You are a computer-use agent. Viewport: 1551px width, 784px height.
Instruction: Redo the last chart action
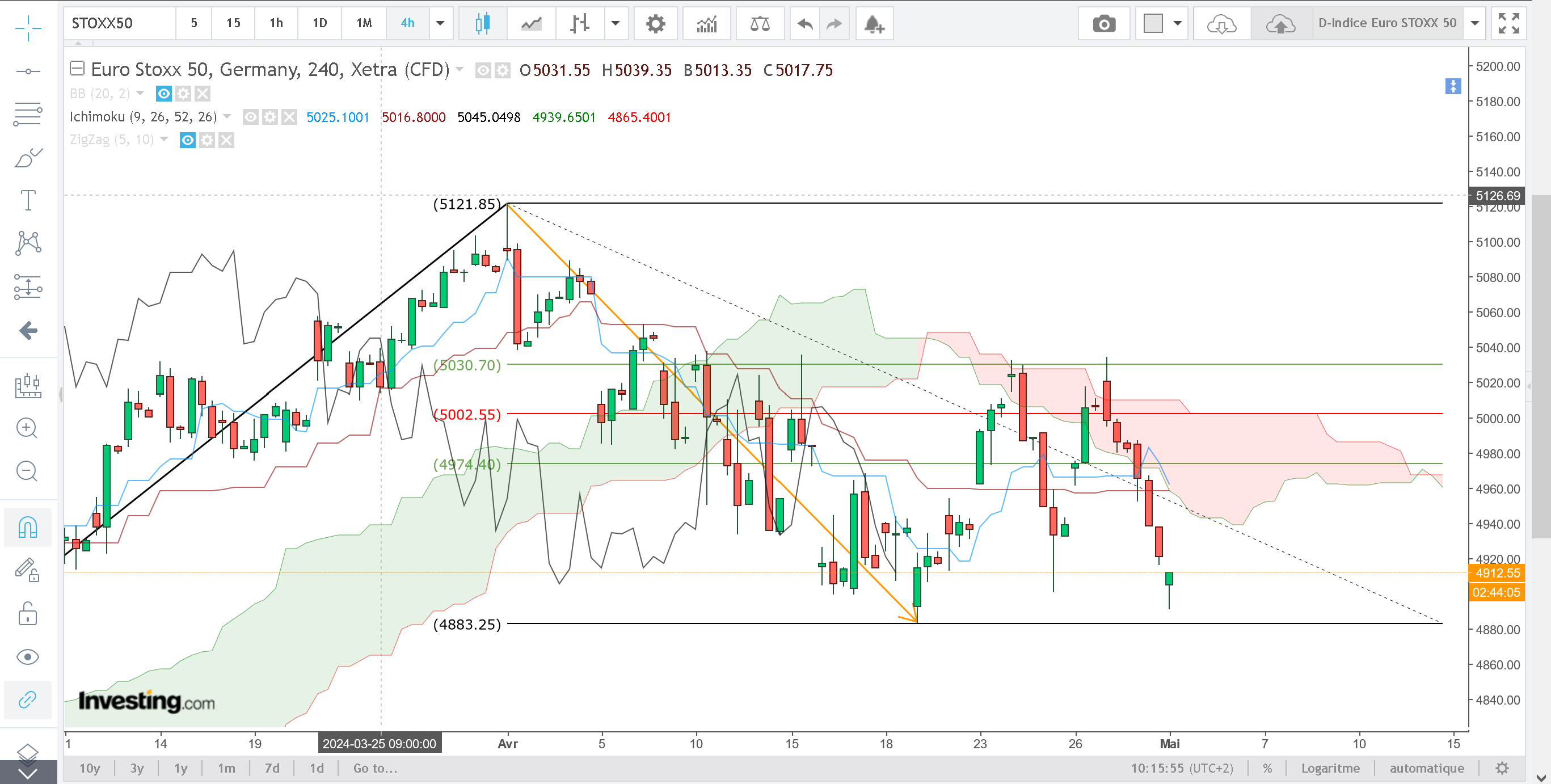coord(834,23)
